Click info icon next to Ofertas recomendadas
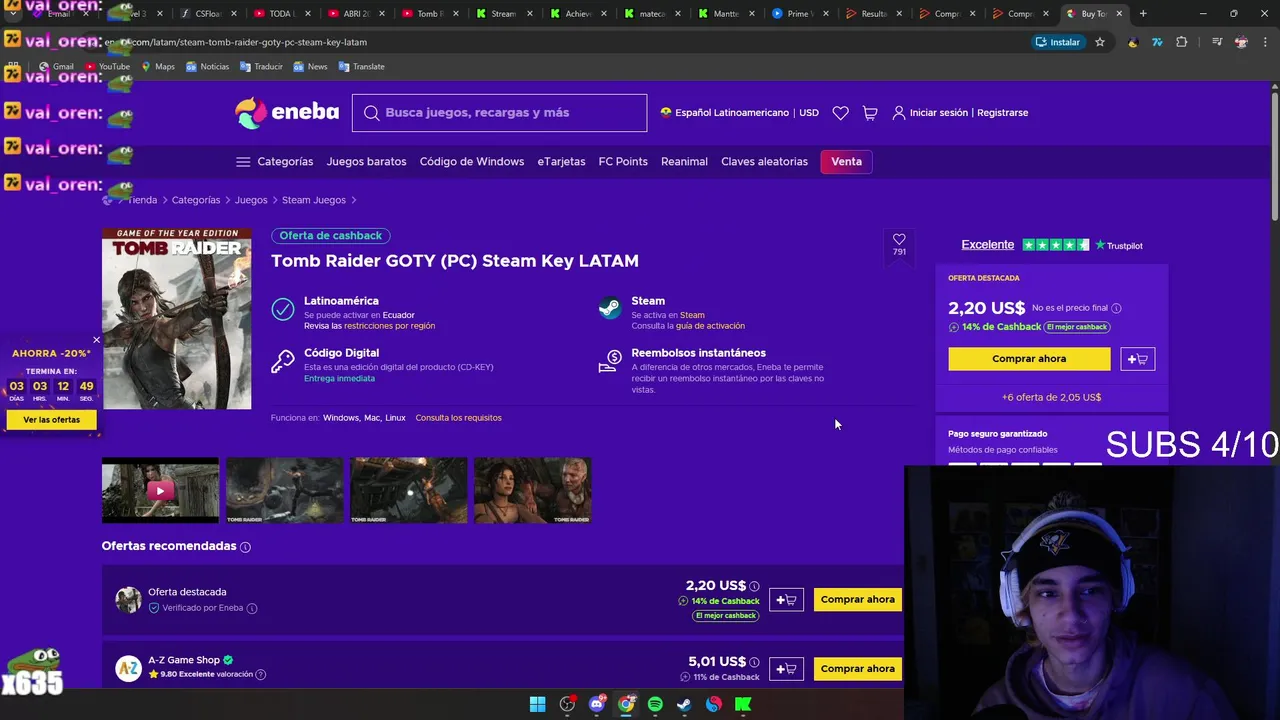Screen dimensions: 1280x720 click(x=245, y=547)
